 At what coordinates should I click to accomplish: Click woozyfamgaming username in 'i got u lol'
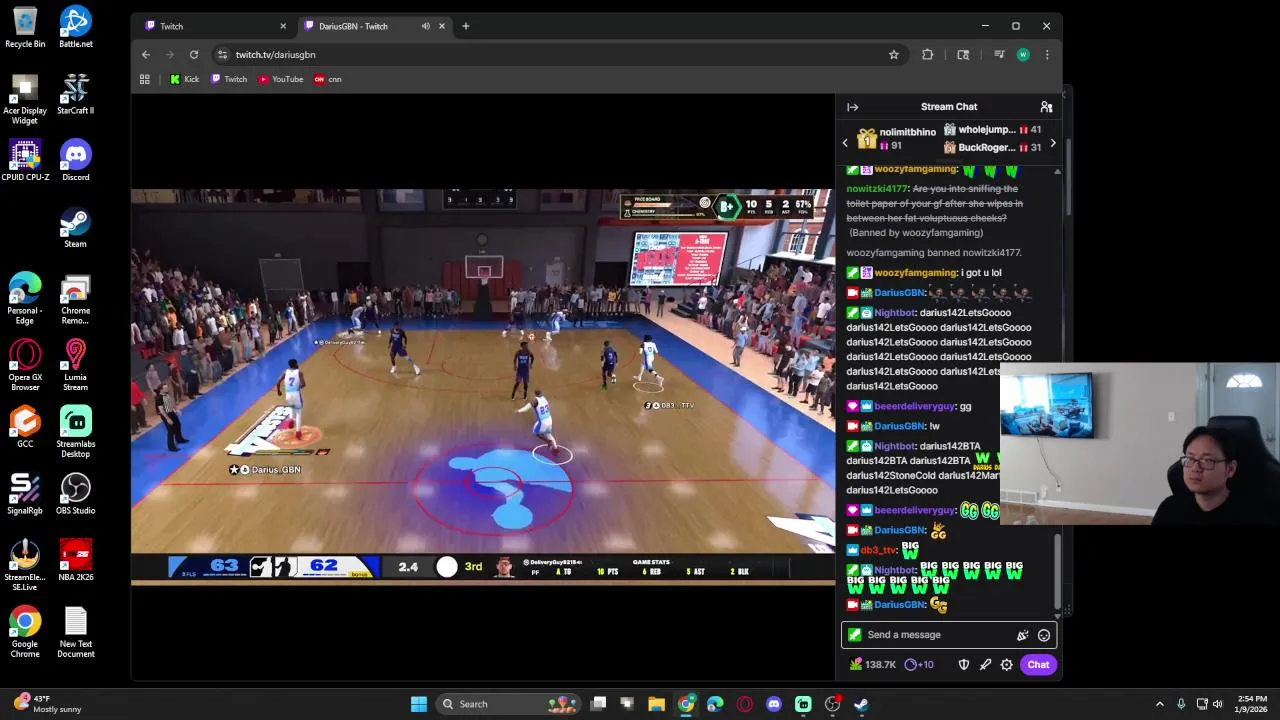coord(916,273)
